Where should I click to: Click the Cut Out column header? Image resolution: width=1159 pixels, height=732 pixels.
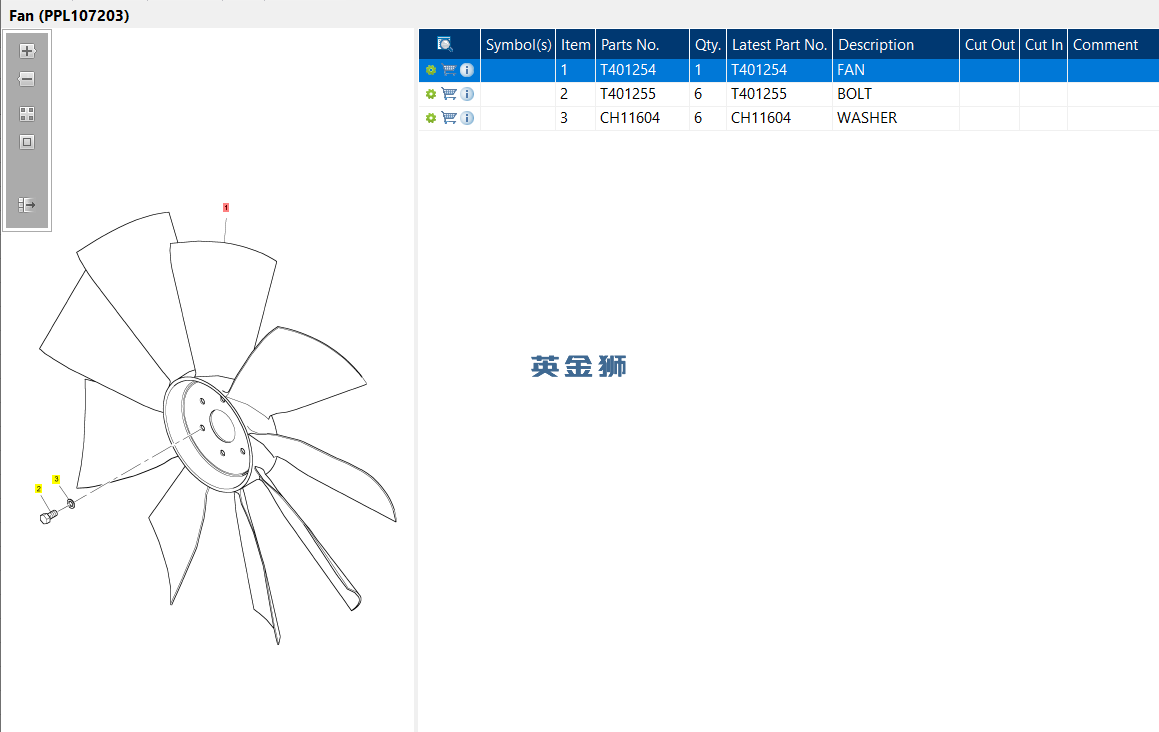990,44
